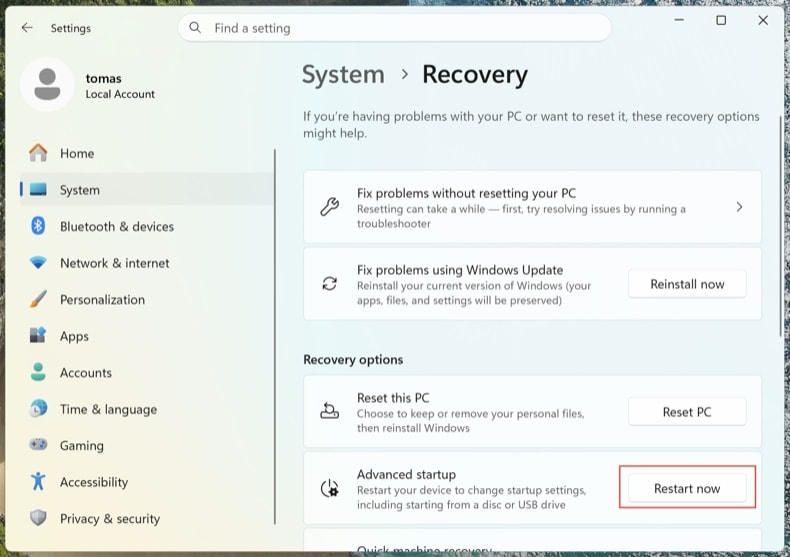Go back with the arrow icon
This screenshot has width=790, height=557.
(x=27, y=28)
